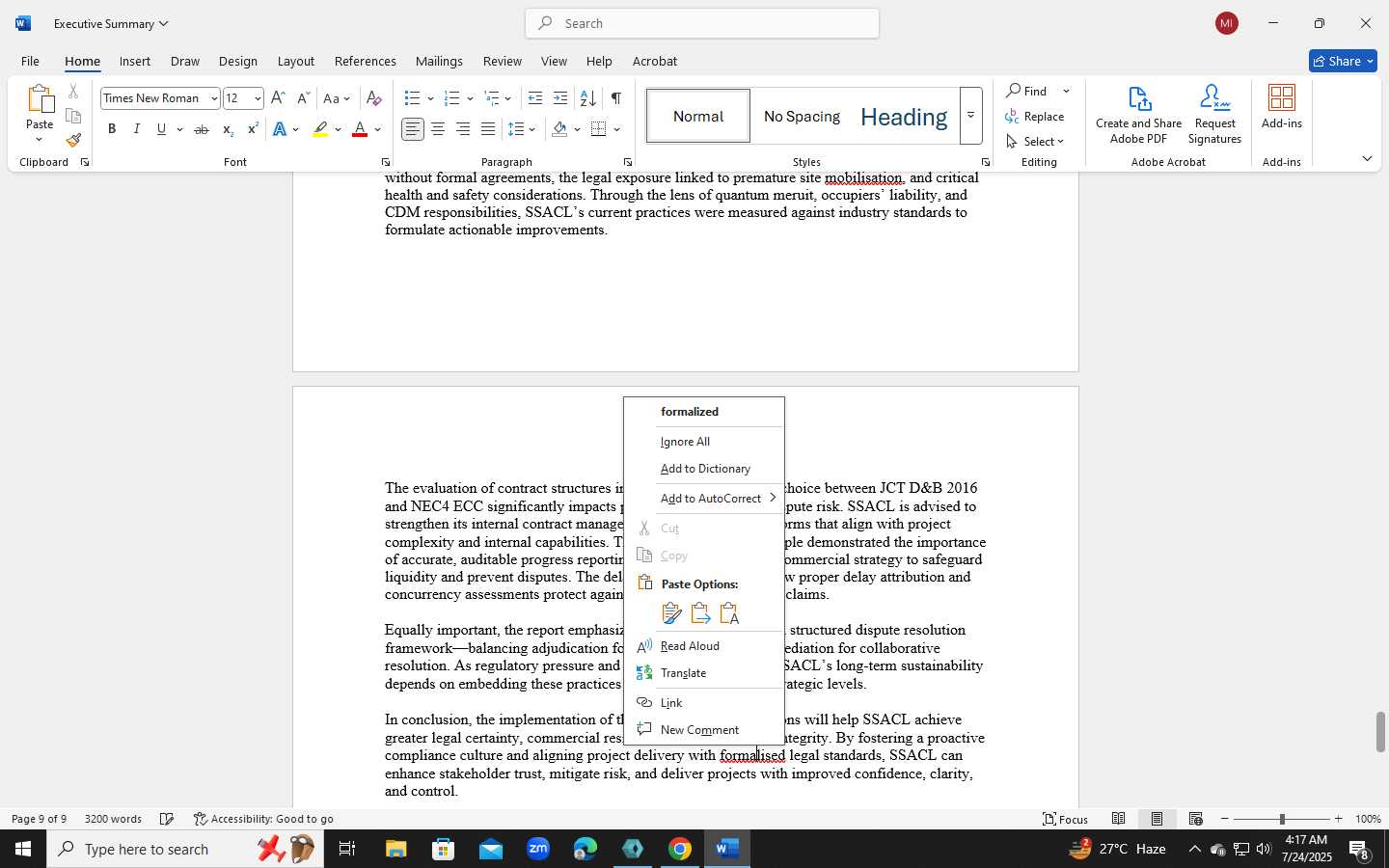Open the Insert ribbon tab
This screenshot has height=868, width=1389.
pos(135,61)
